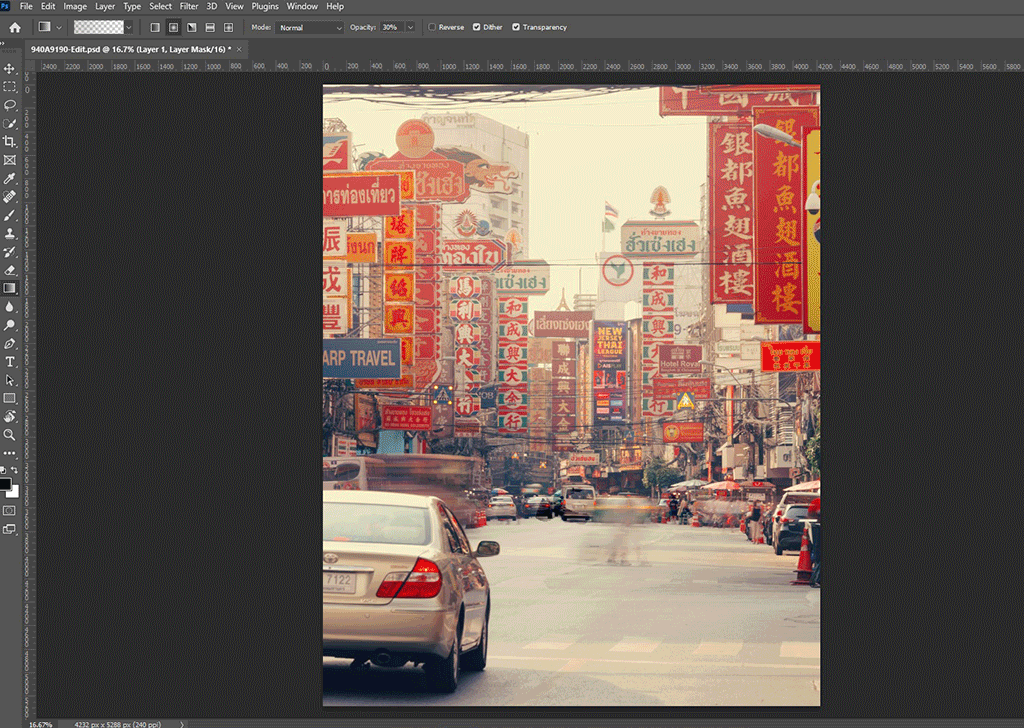Select the Move tool
Screen dimensions: 1024x728
10,68
